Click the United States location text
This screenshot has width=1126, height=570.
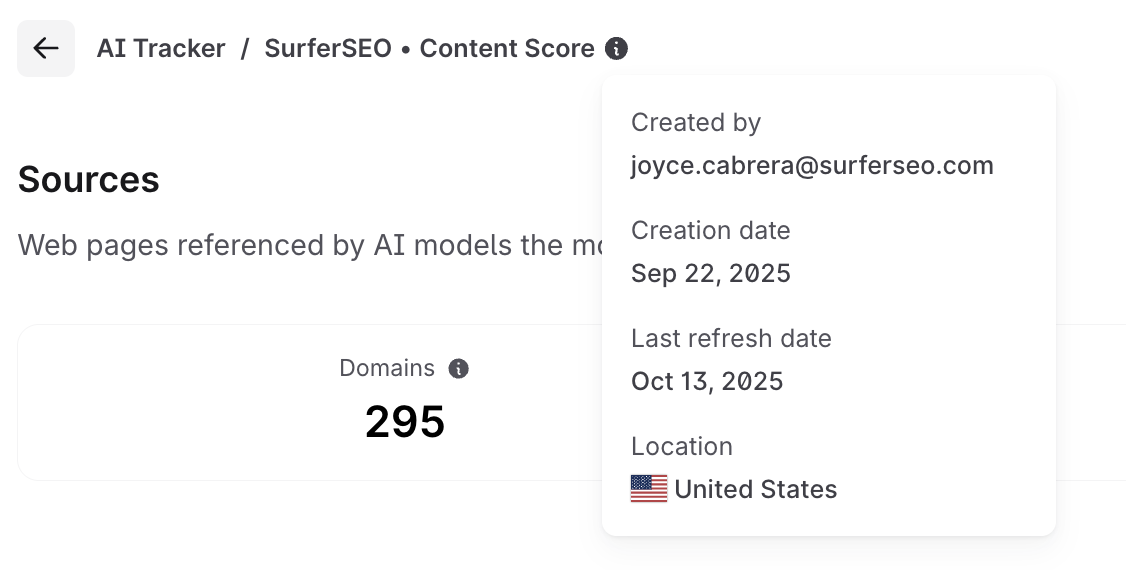point(756,489)
